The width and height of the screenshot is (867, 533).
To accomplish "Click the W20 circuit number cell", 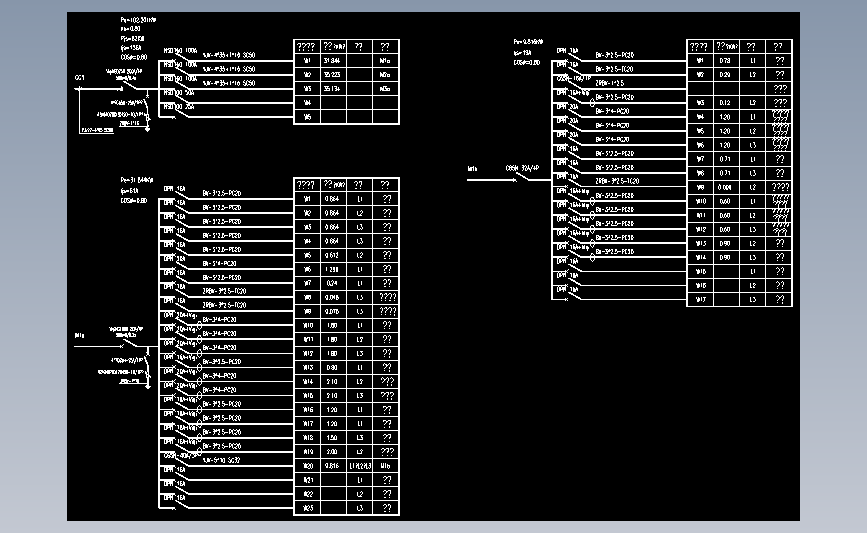I will pyautogui.click(x=307, y=466).
